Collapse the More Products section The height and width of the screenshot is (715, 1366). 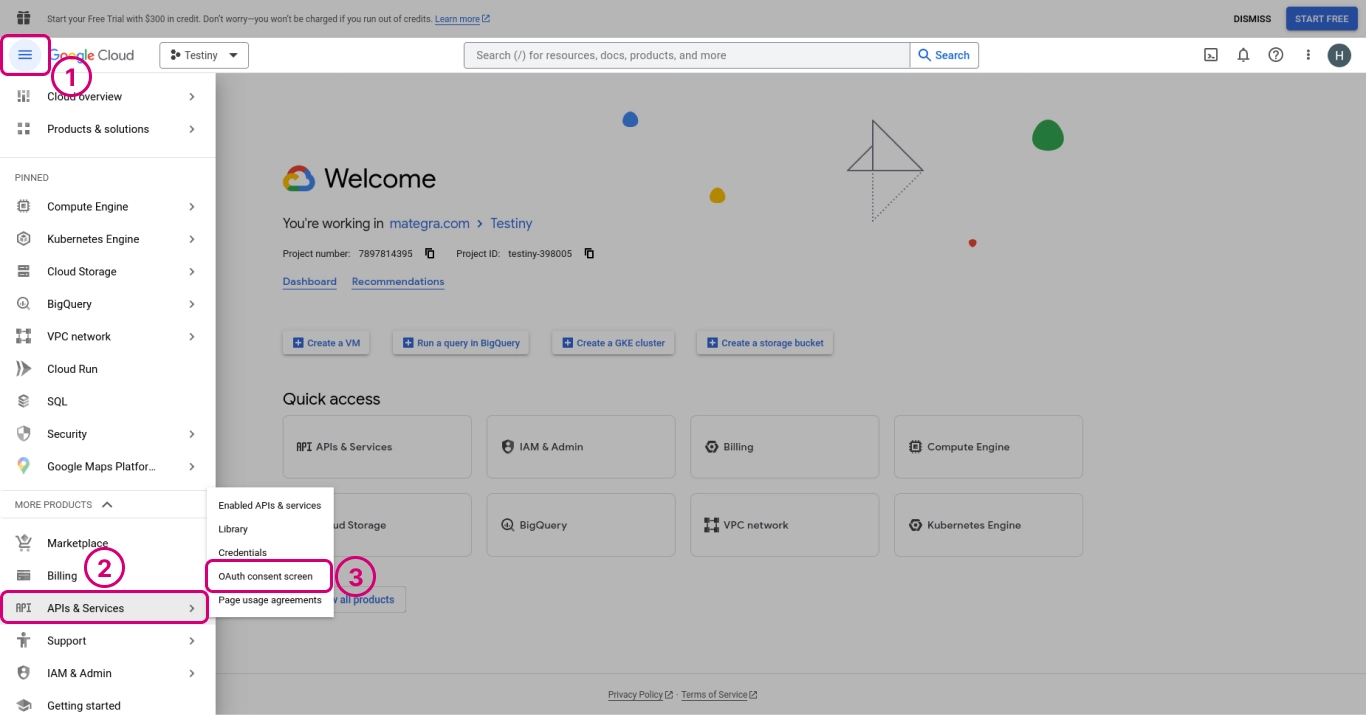[107, 505]
